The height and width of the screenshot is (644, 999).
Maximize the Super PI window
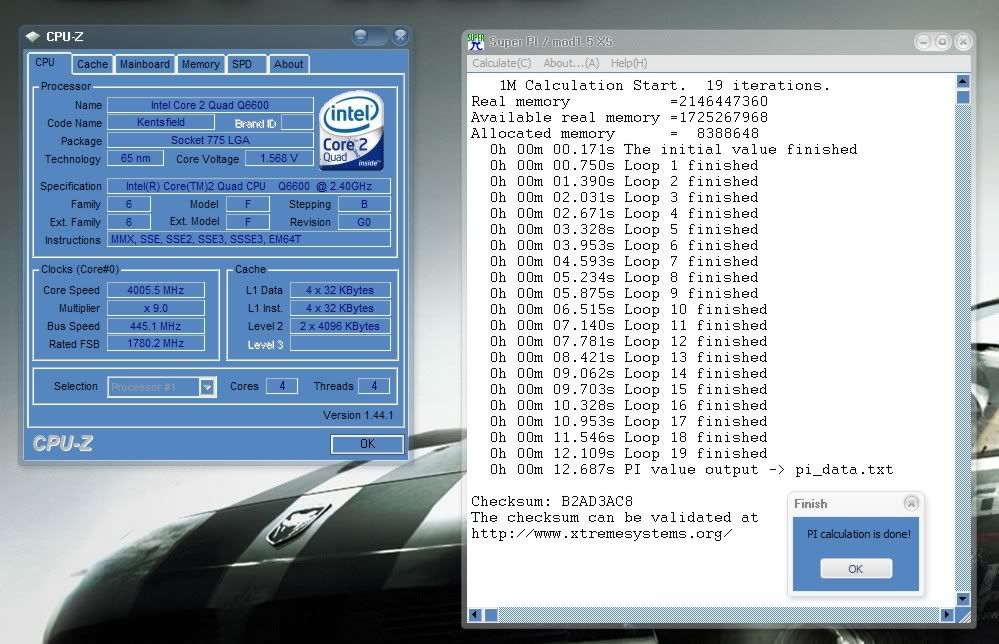pos(943,42)
